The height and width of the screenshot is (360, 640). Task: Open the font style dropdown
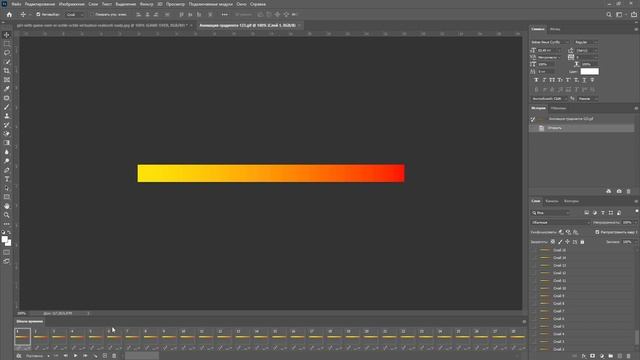(x=586, y=42)
